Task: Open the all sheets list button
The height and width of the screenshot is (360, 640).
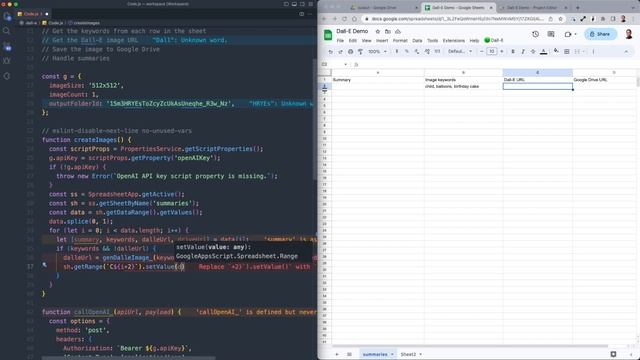Action: click(x=349, y=354)
